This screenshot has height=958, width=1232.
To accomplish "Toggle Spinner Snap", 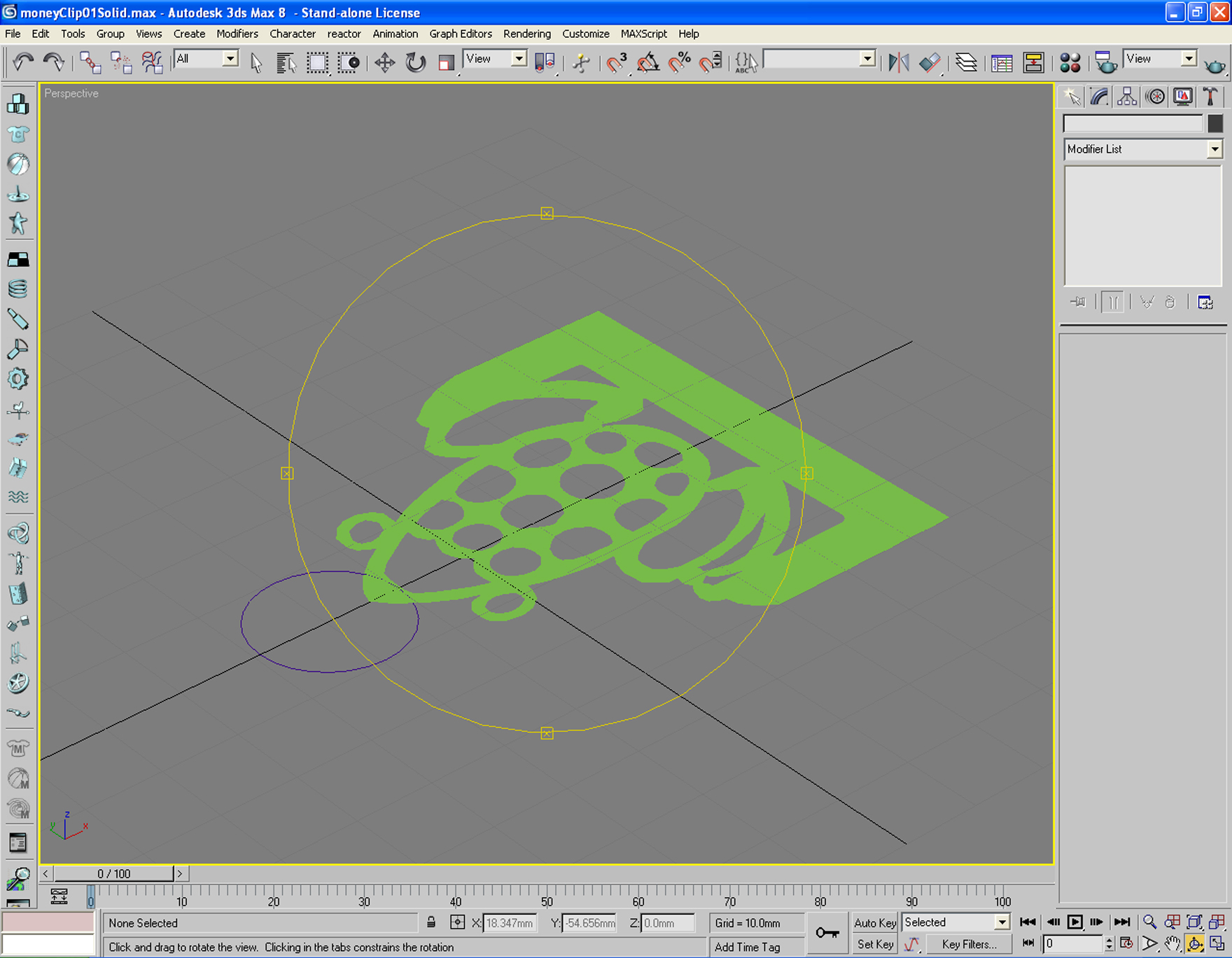I will [x=710, y=62].
